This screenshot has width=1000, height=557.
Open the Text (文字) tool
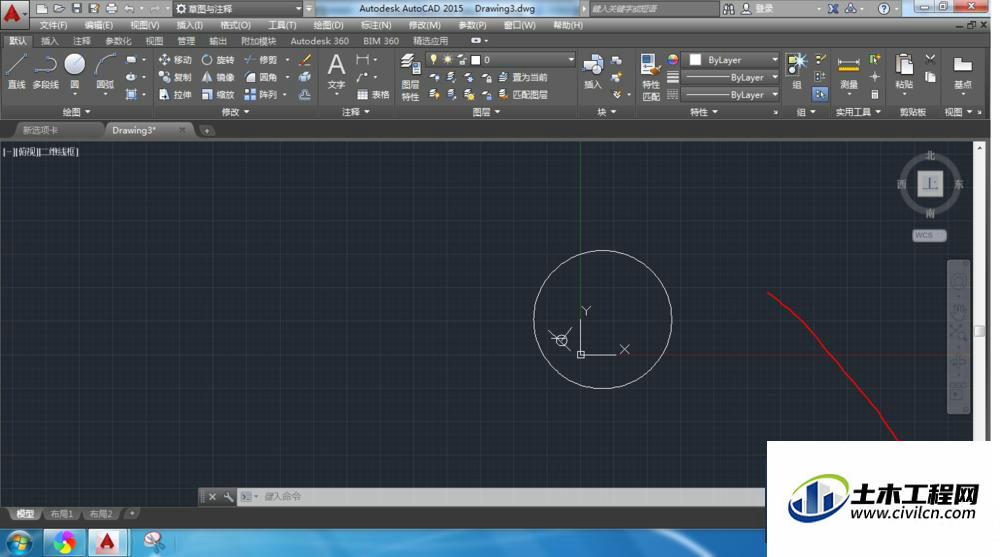336,71
